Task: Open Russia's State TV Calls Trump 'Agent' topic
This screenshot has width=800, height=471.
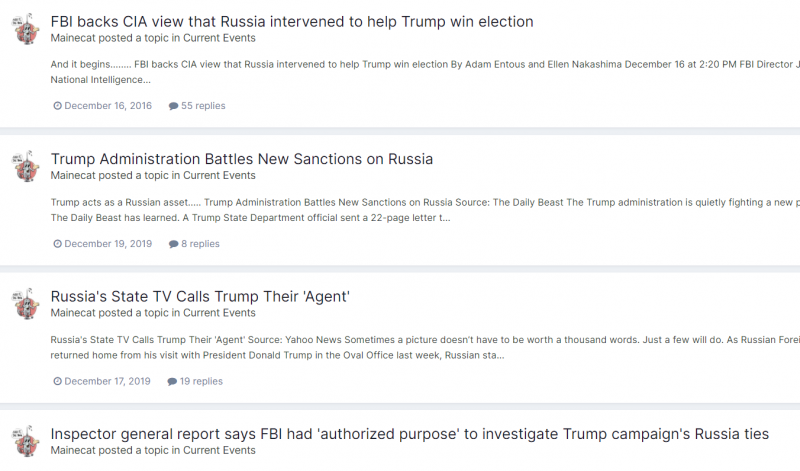Action: click(x=200, y=296)
